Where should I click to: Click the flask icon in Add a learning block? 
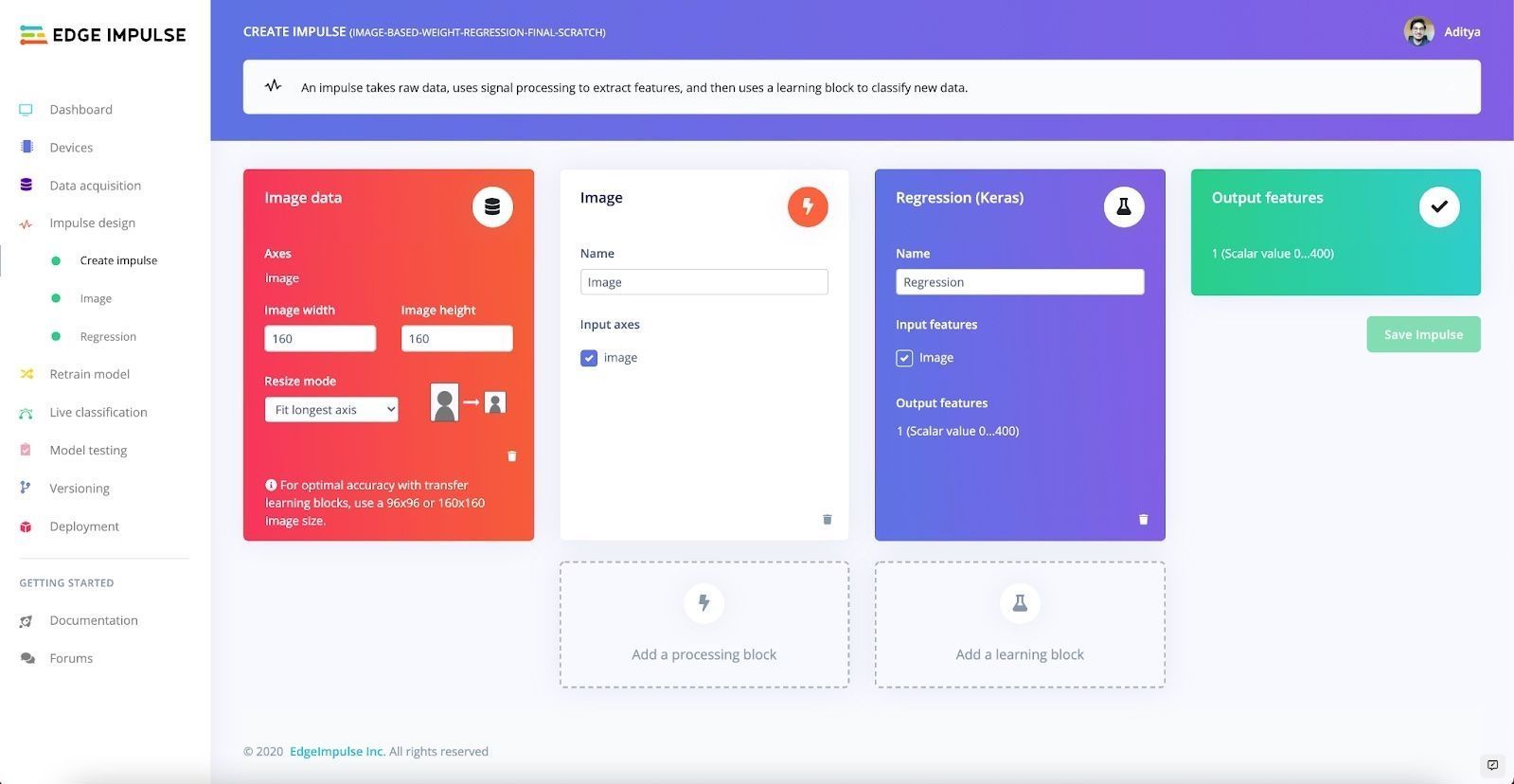point(1020,603)
